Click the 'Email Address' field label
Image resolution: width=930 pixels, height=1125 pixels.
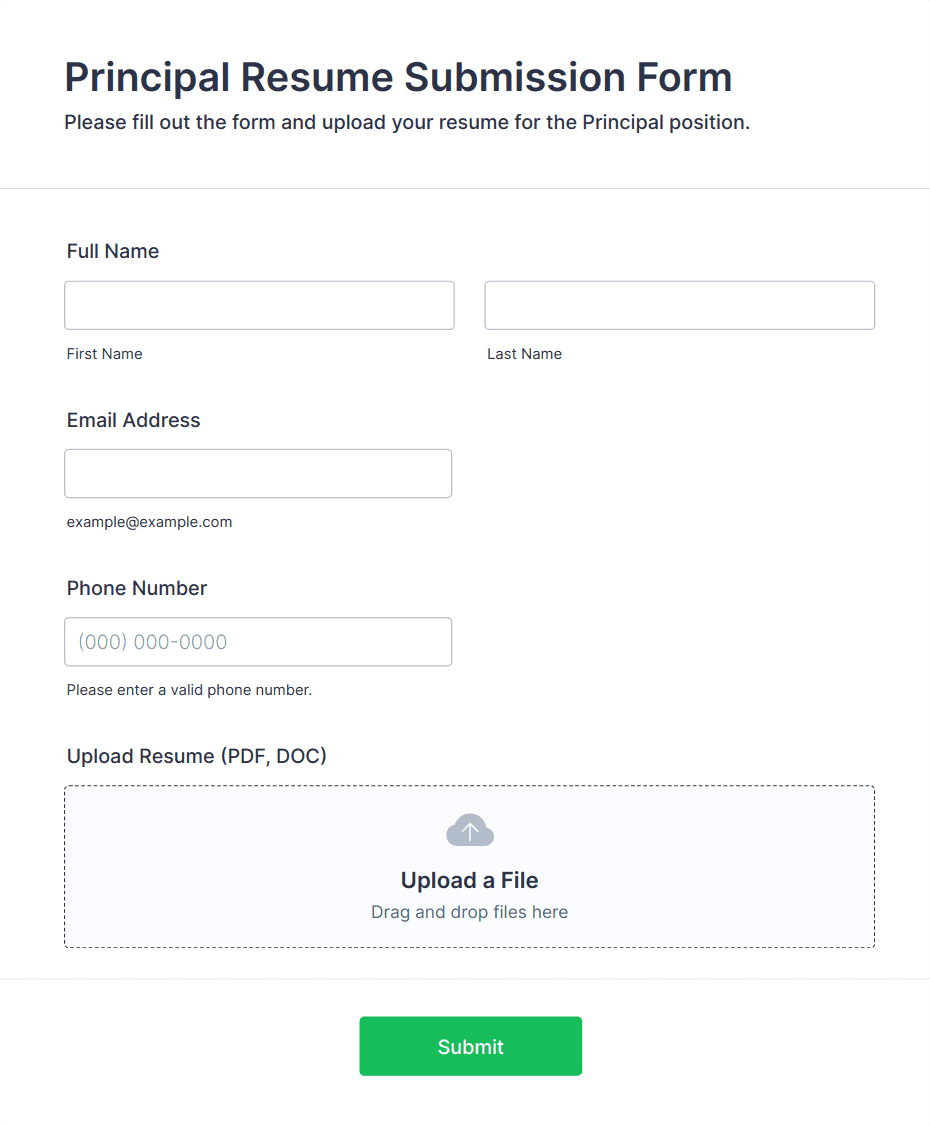point(133,420)
